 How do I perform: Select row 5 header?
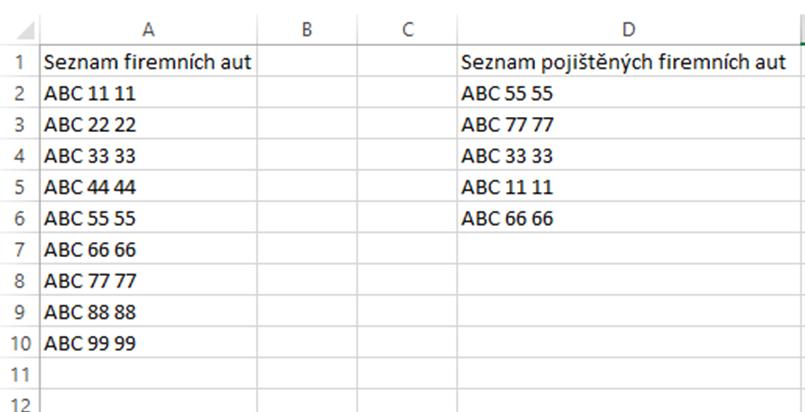[x=20, y=186]
